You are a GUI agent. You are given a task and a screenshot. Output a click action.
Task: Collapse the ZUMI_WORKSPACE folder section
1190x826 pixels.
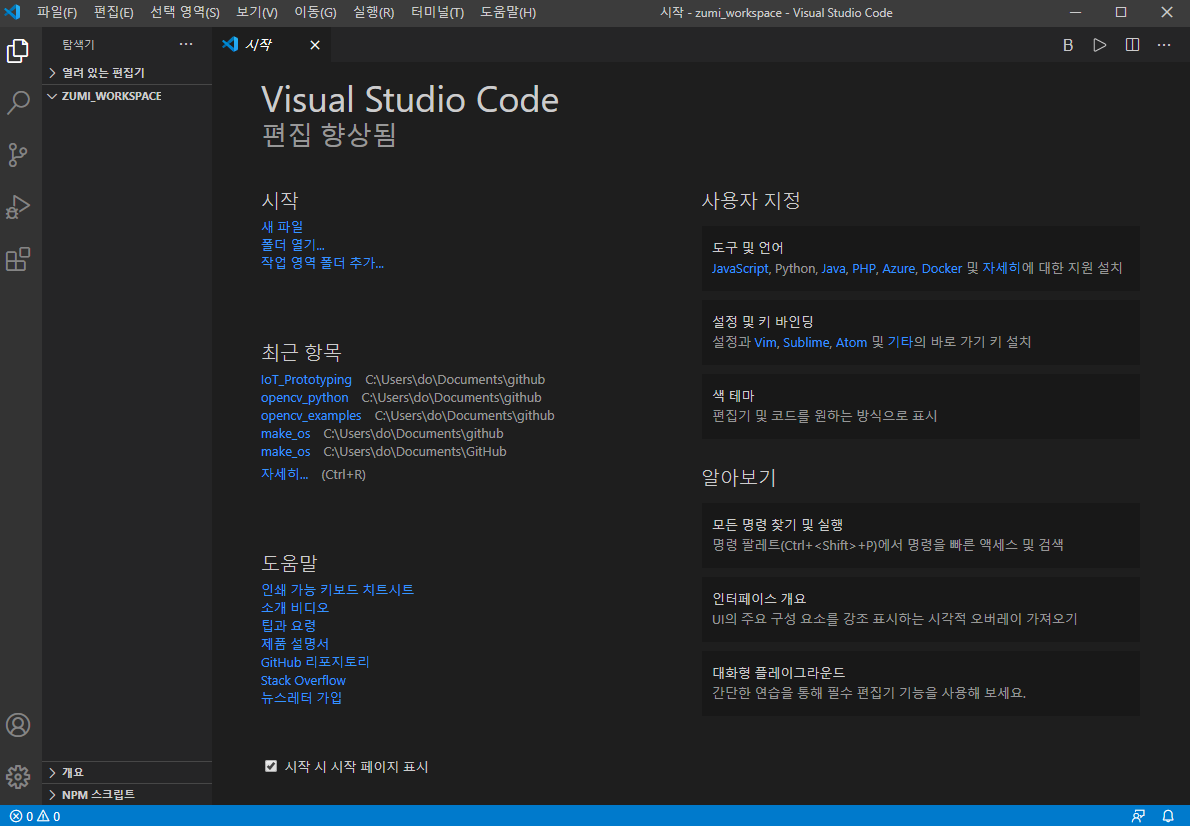click(x=127, y=96)
